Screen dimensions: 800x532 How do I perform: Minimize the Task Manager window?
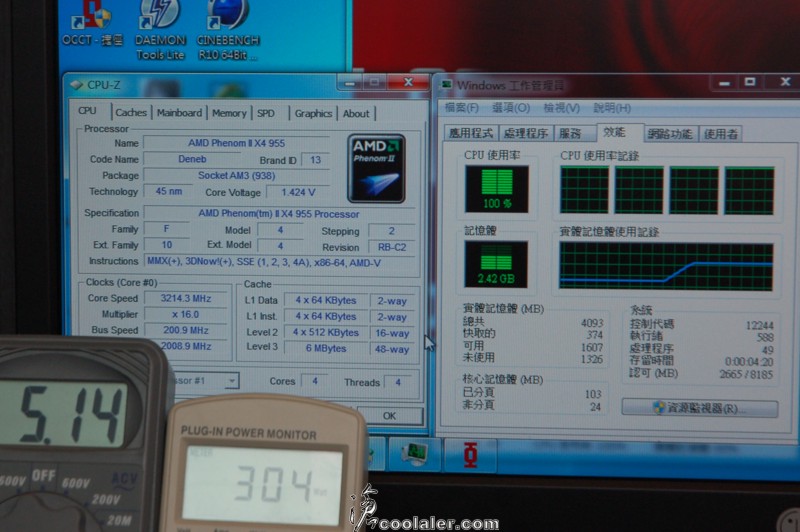click(724, 83)
